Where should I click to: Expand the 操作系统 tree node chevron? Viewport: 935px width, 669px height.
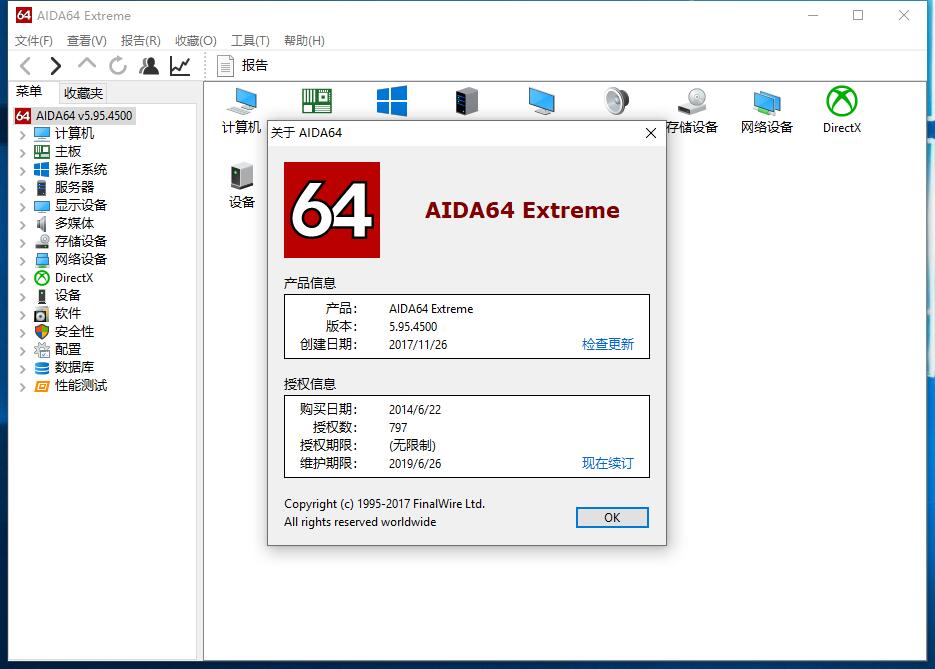[22, 171]
